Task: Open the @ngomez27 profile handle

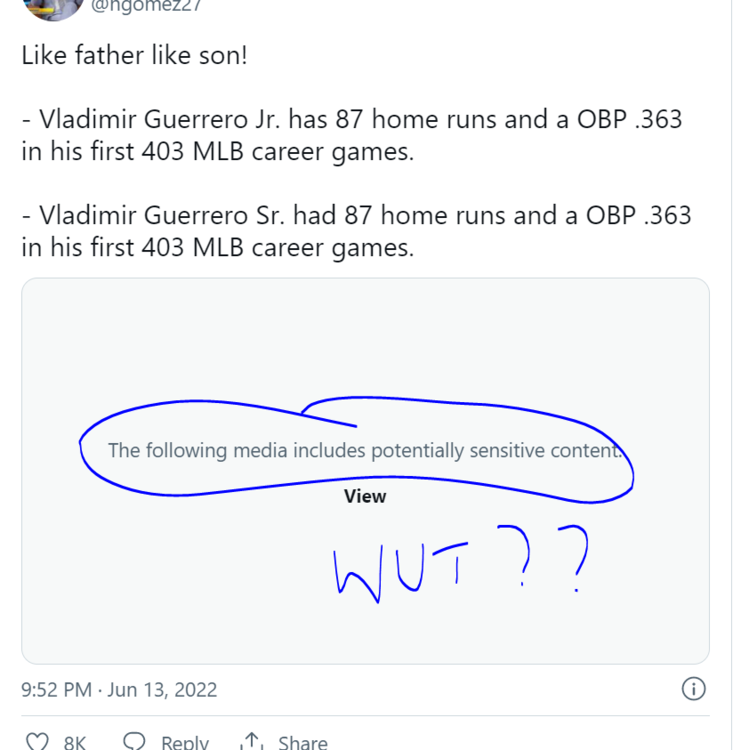Action: tap(148, 6)
